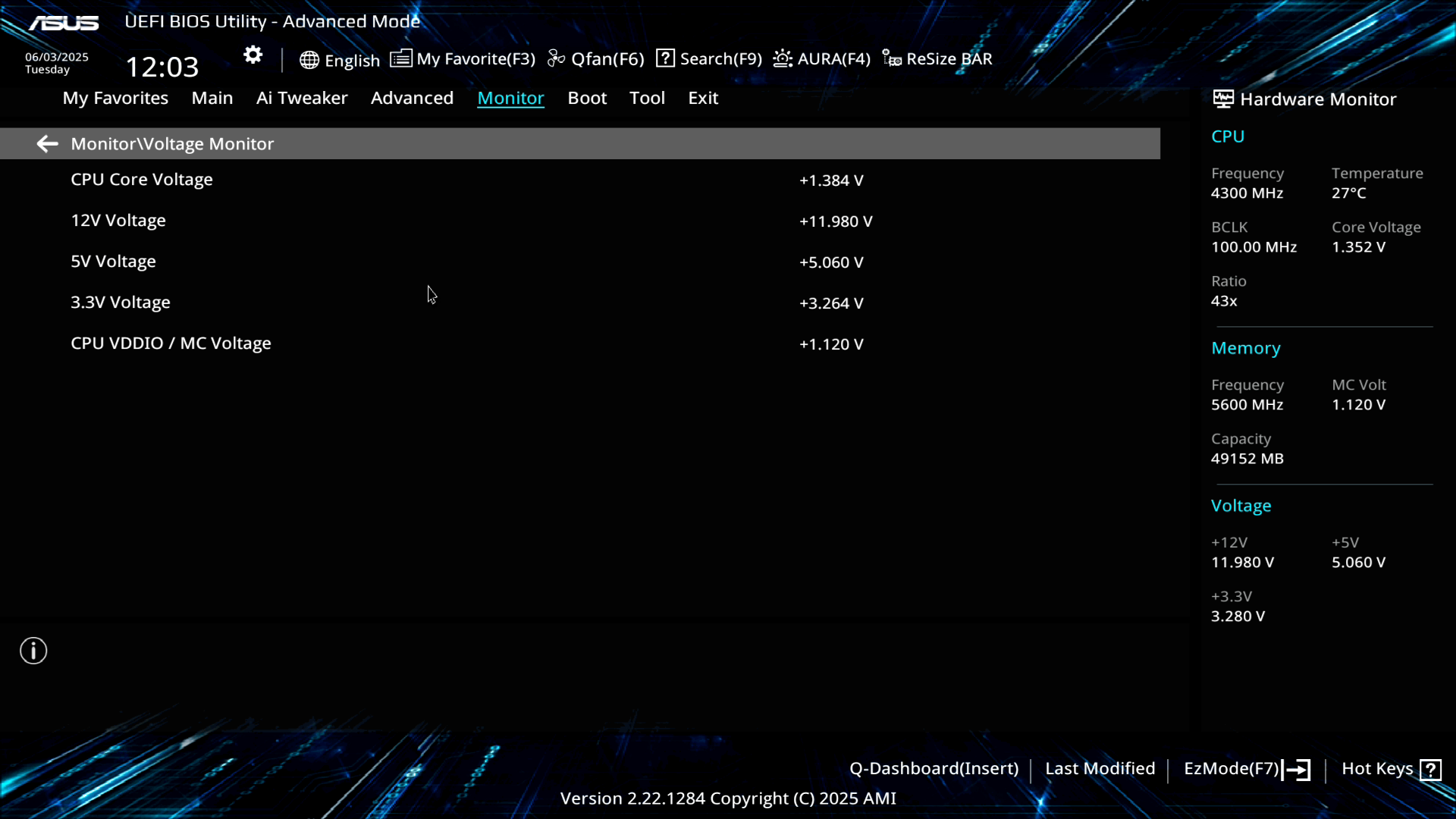Toggle ReSize BAR option
Viewport: 1456px width, 819px height.
click(937, 59)
